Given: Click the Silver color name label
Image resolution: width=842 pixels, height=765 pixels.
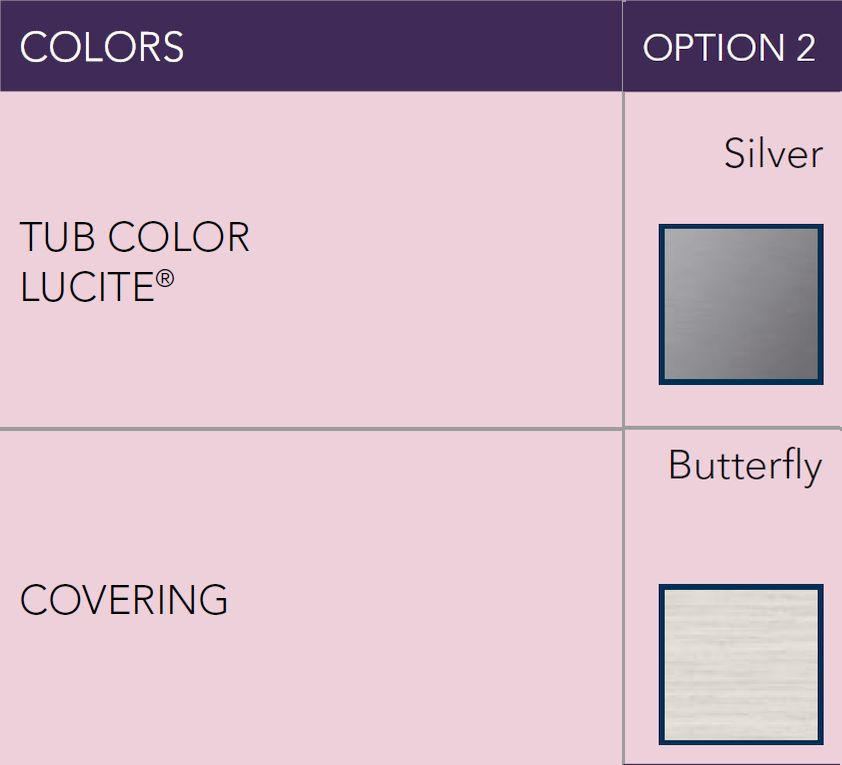Looking at the screenshot, I should [x=773, y=154].
